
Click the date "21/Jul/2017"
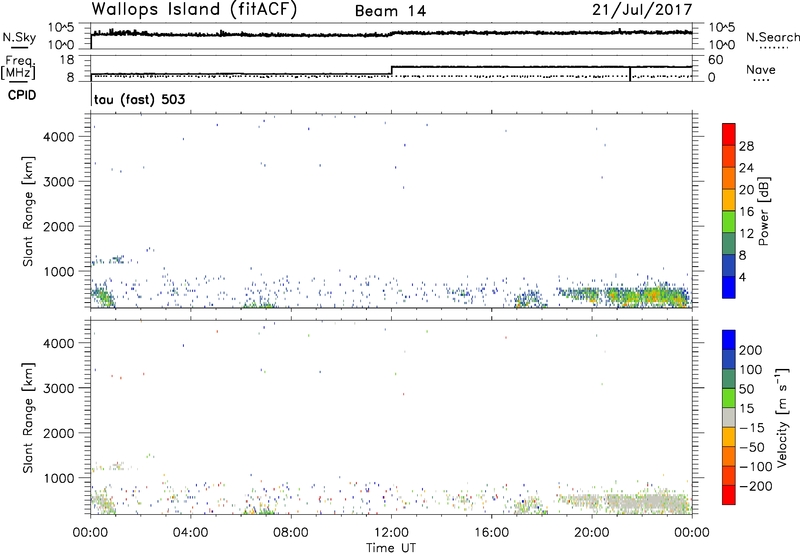(642, 10)
